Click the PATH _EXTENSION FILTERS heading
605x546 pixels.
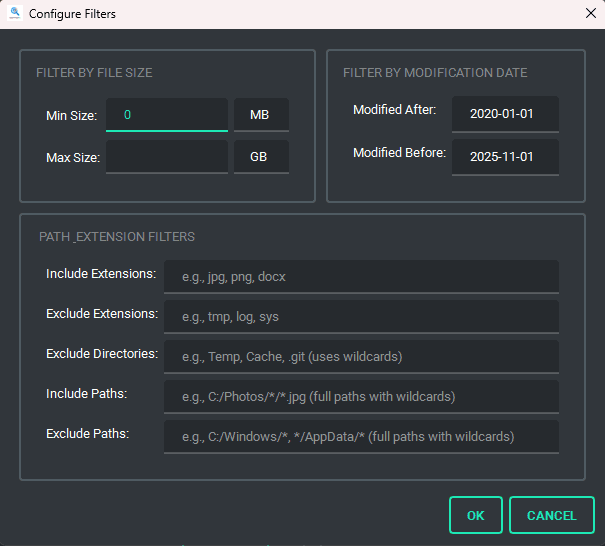coord(117,237)
